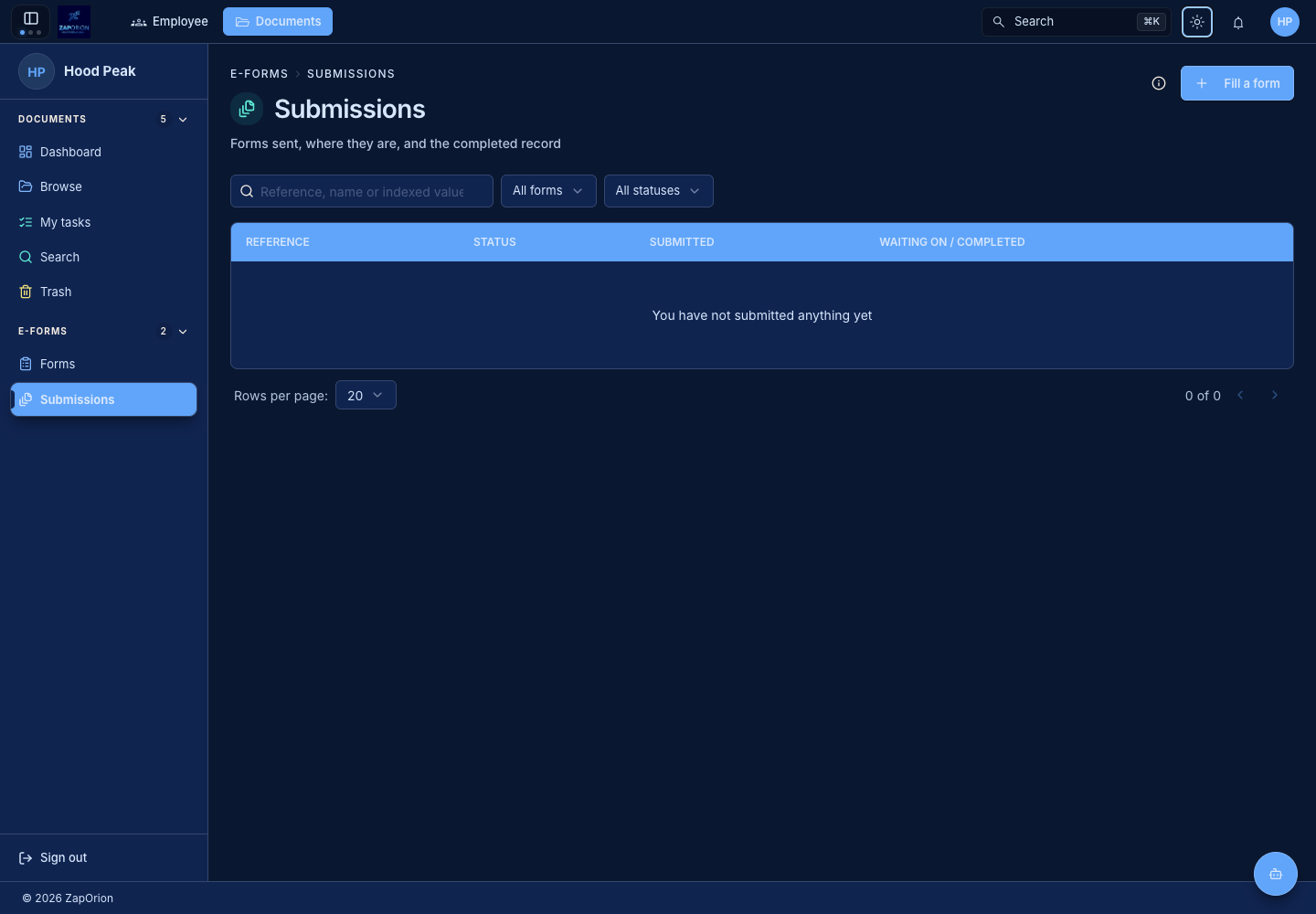Select Submissions in the sidebar
The width and height of the screenshot is (1316, 914).
tap(103, 399)
